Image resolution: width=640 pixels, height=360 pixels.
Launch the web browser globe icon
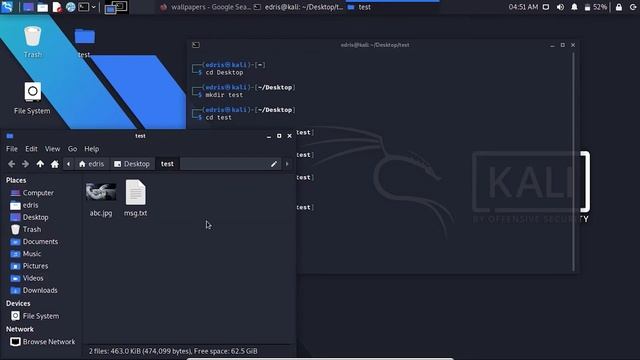tap(71, 7)
